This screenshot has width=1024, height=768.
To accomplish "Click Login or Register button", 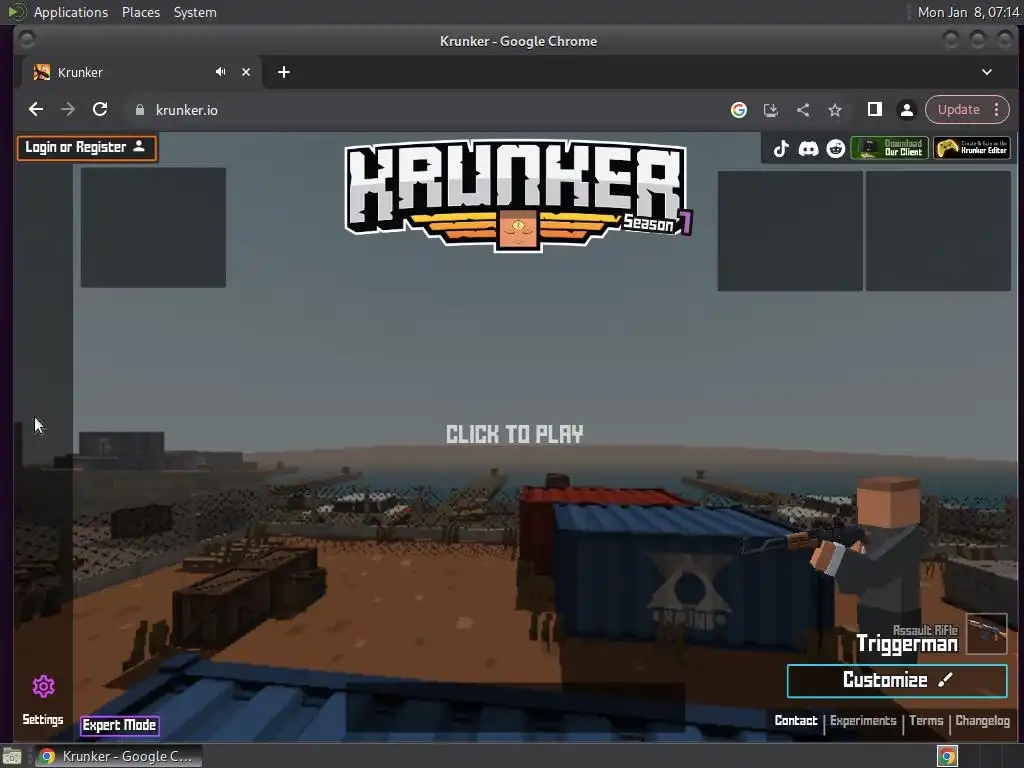I will (86, 148).
